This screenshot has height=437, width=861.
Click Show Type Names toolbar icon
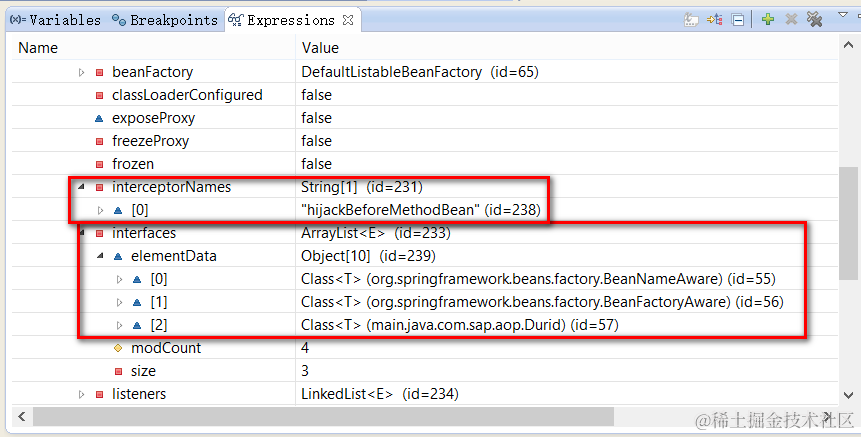691,20
